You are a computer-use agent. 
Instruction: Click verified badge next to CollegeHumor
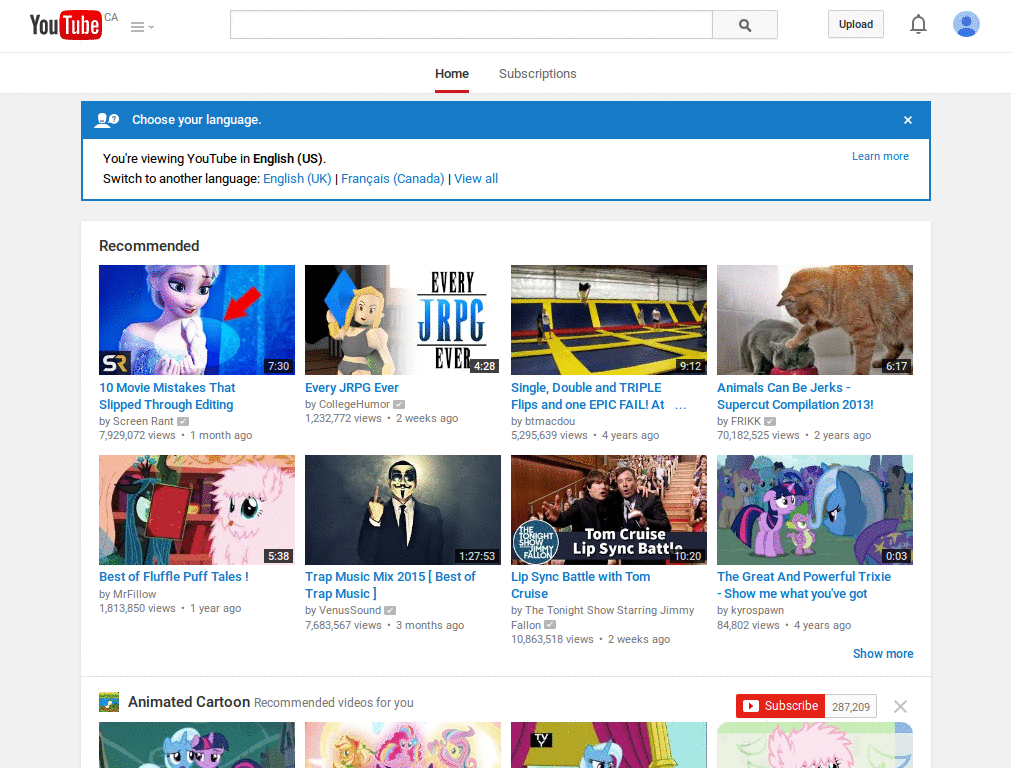pyautogui.click(x=399, y=405)
